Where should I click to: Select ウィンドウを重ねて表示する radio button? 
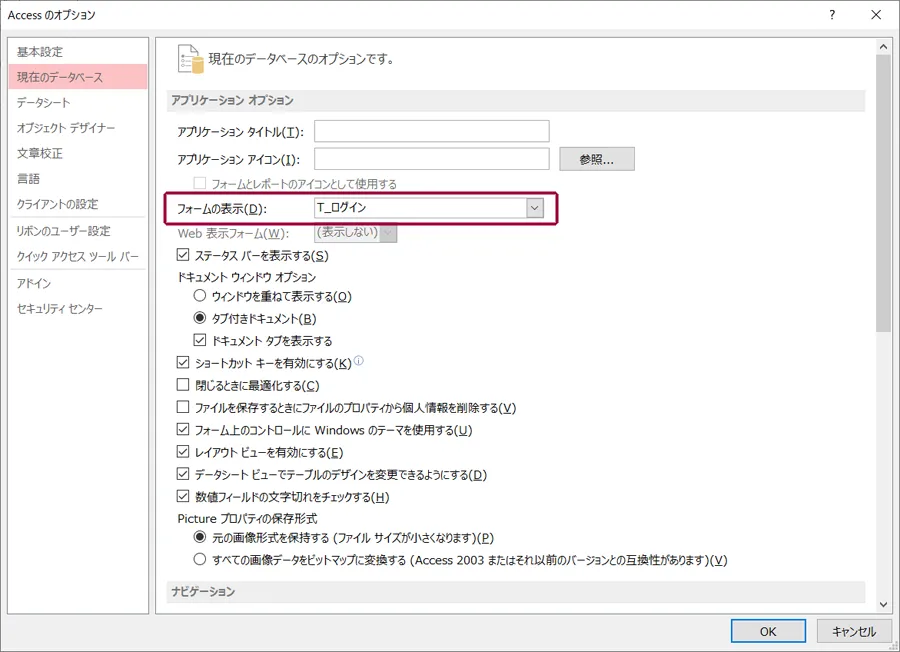(x=201, y=296)
